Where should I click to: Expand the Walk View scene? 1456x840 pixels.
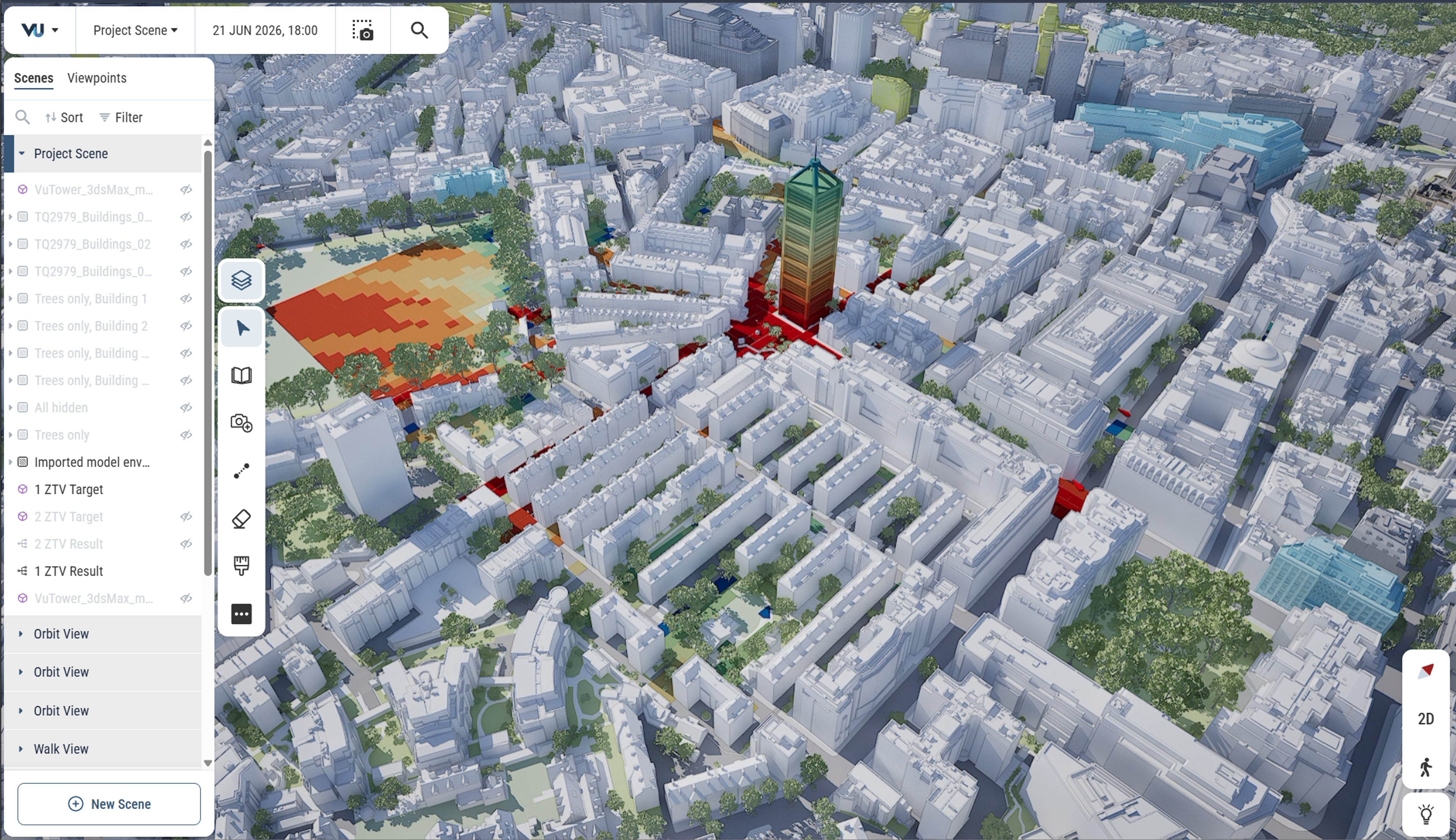21,749
